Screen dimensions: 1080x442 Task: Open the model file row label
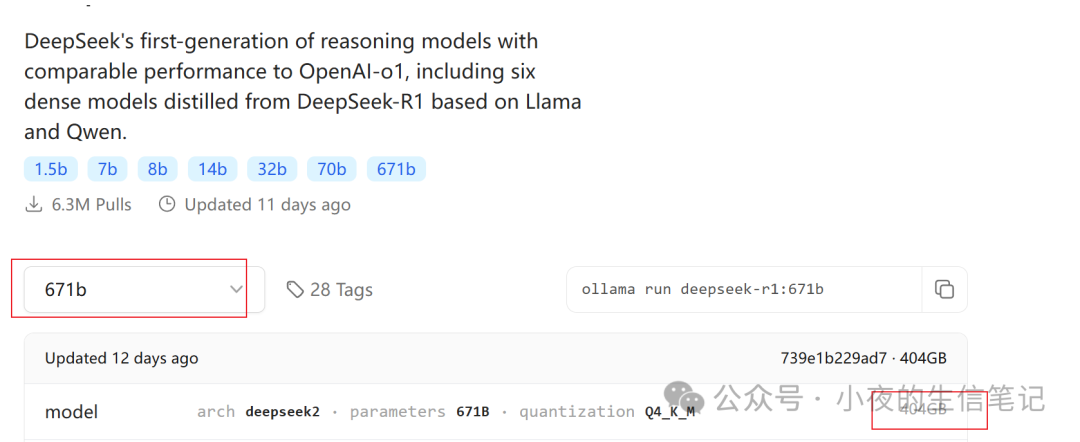pyautogui.click(x=71, y=412)
